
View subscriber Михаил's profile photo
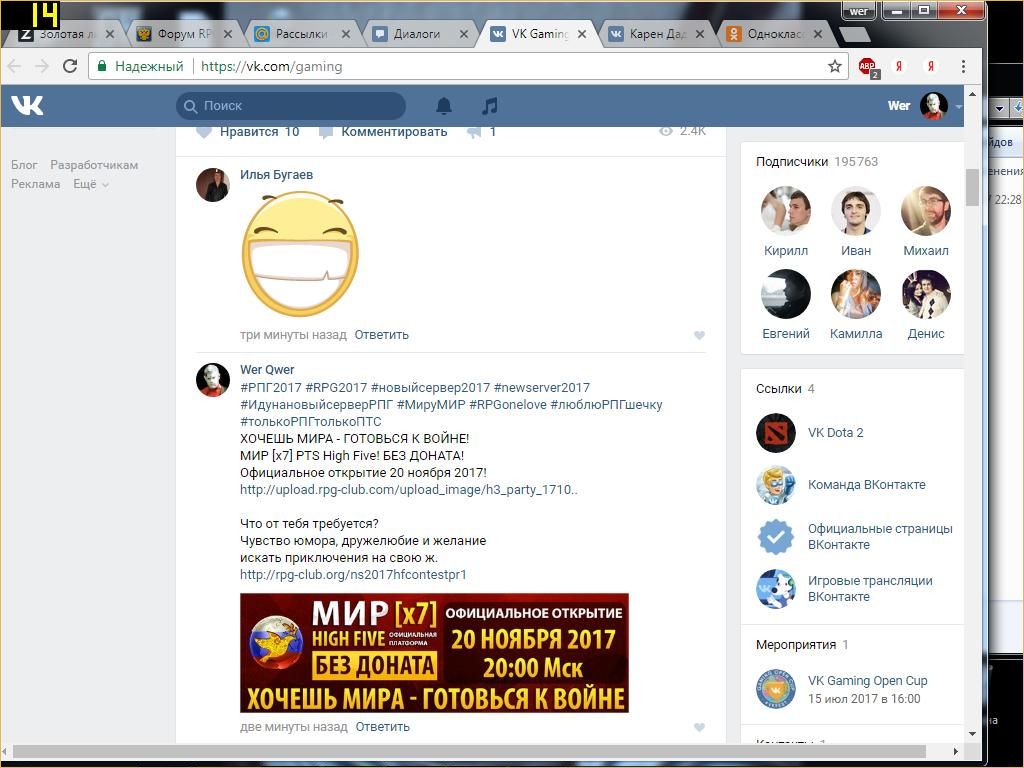pos(925,210)
